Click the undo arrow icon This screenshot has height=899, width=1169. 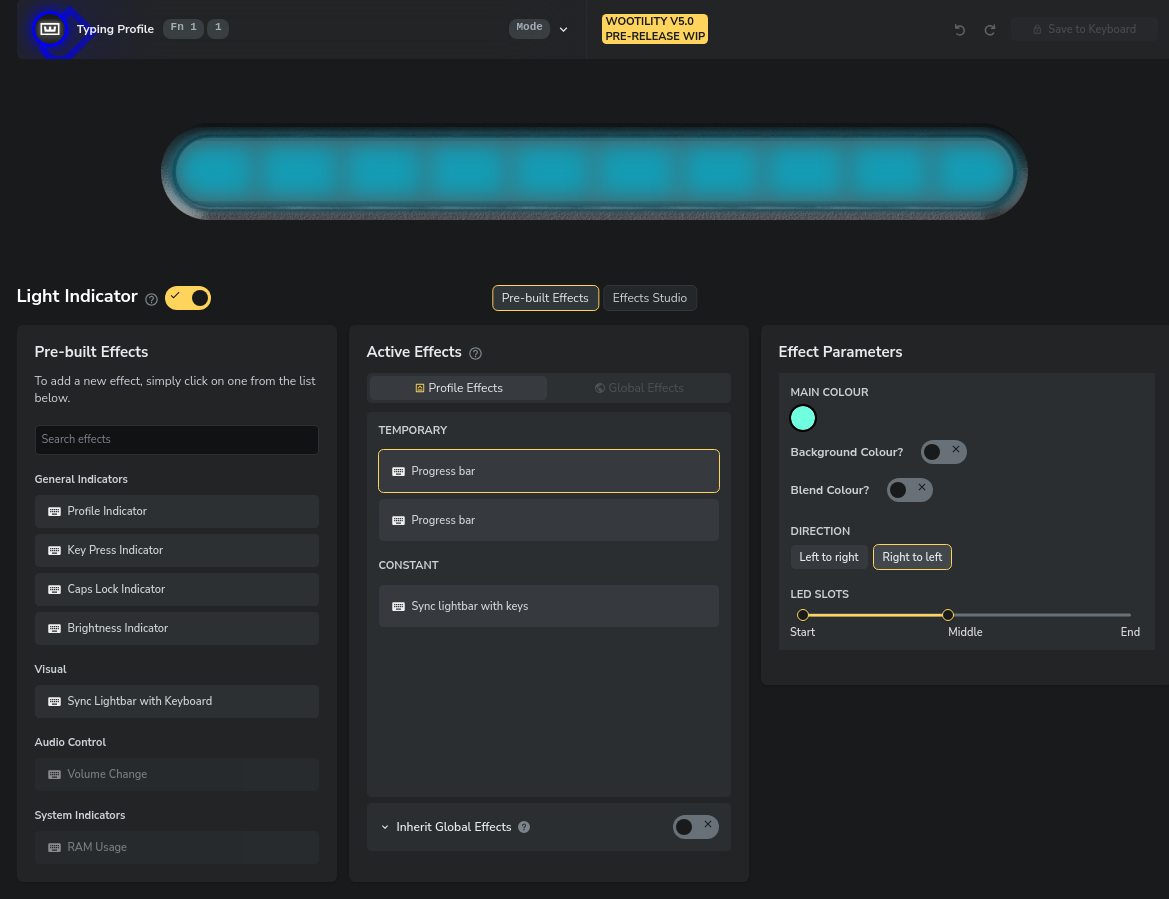(x=960, y=30)
